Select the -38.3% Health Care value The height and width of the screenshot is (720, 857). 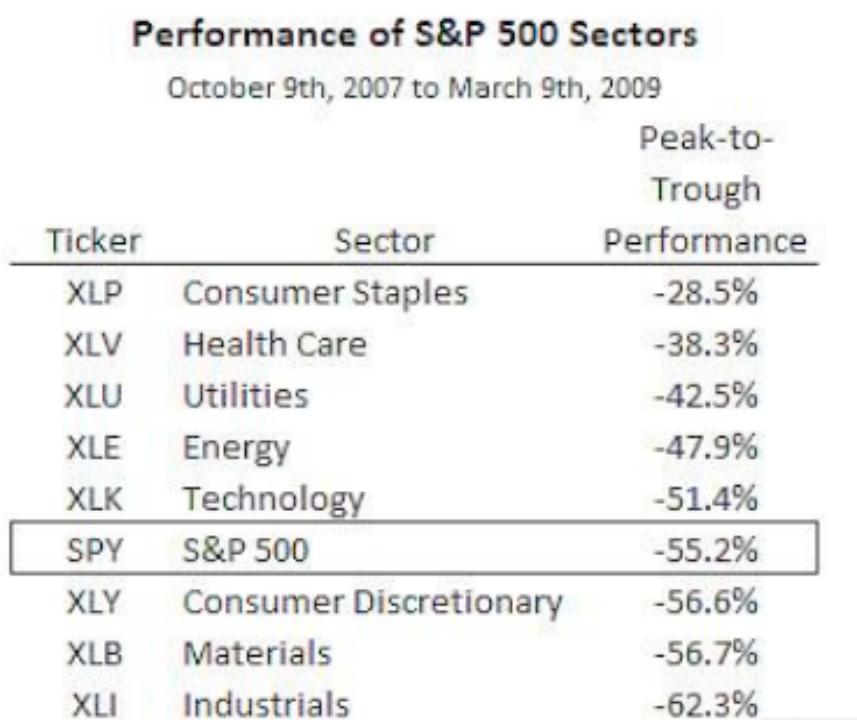(x=706, y=344)
